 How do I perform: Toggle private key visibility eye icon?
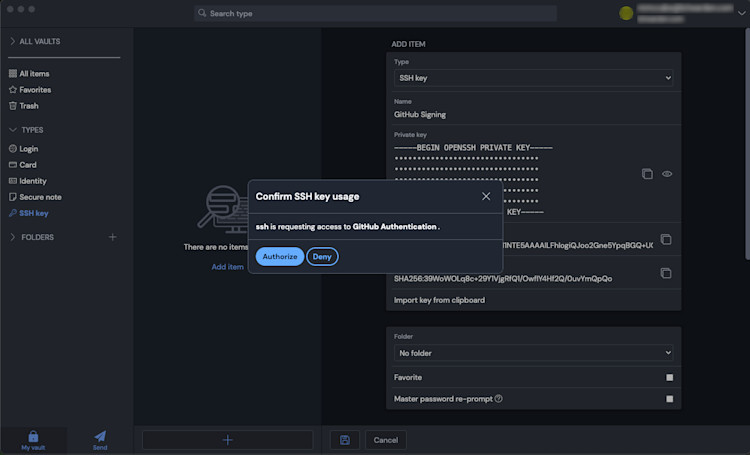(667, 174)
